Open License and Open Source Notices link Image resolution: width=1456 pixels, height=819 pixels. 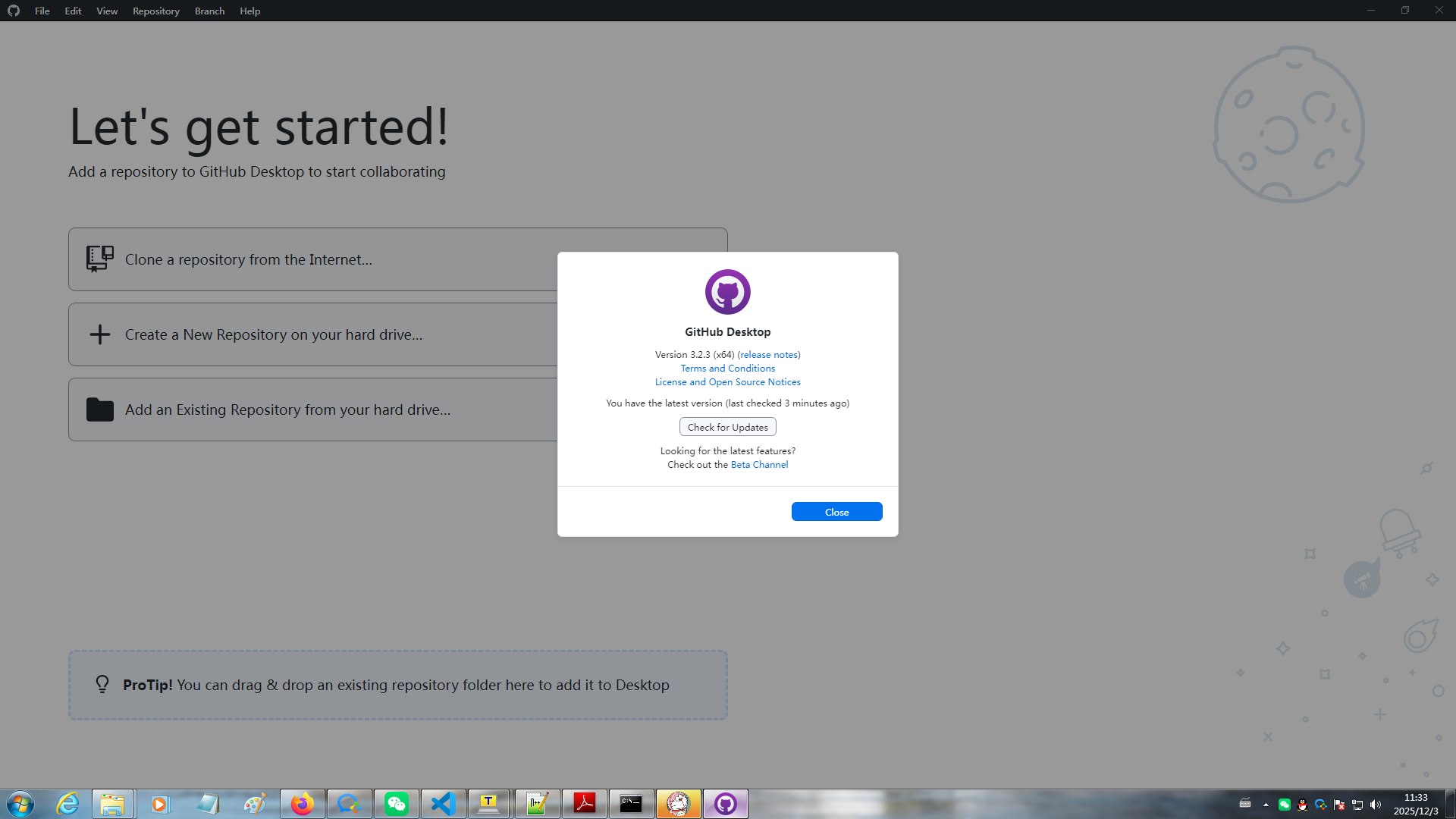[x=727, y=381]
